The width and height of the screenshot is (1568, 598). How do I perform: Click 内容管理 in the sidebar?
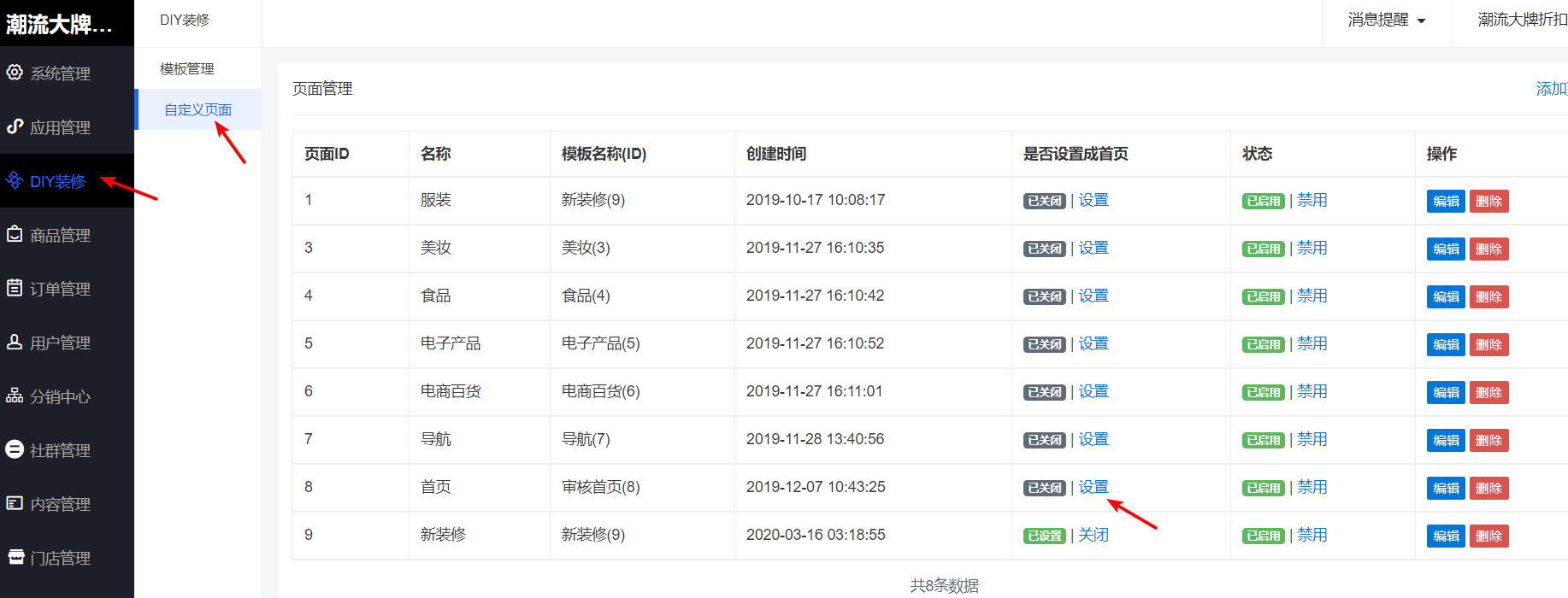point(60,504)
